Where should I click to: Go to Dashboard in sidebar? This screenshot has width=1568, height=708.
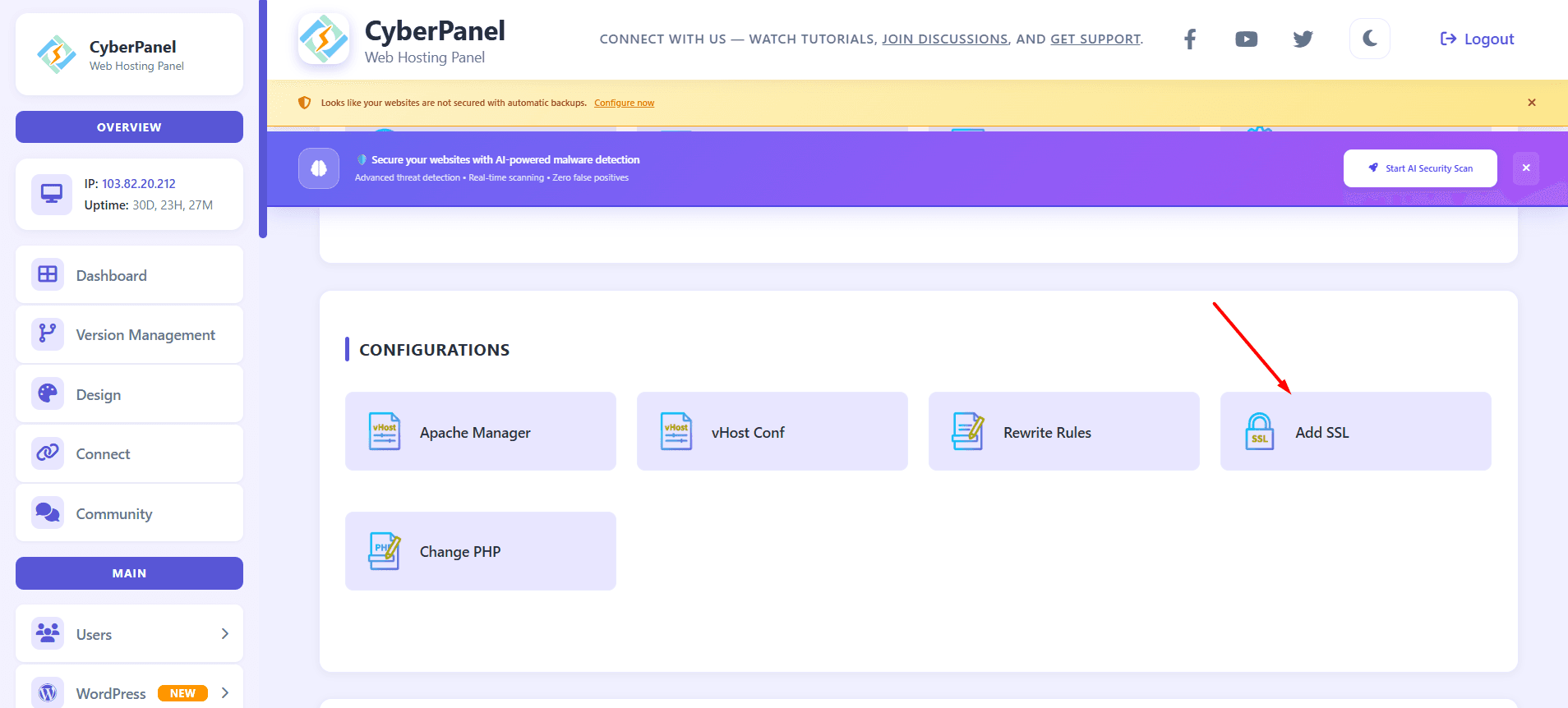click(x=129, y=275)
